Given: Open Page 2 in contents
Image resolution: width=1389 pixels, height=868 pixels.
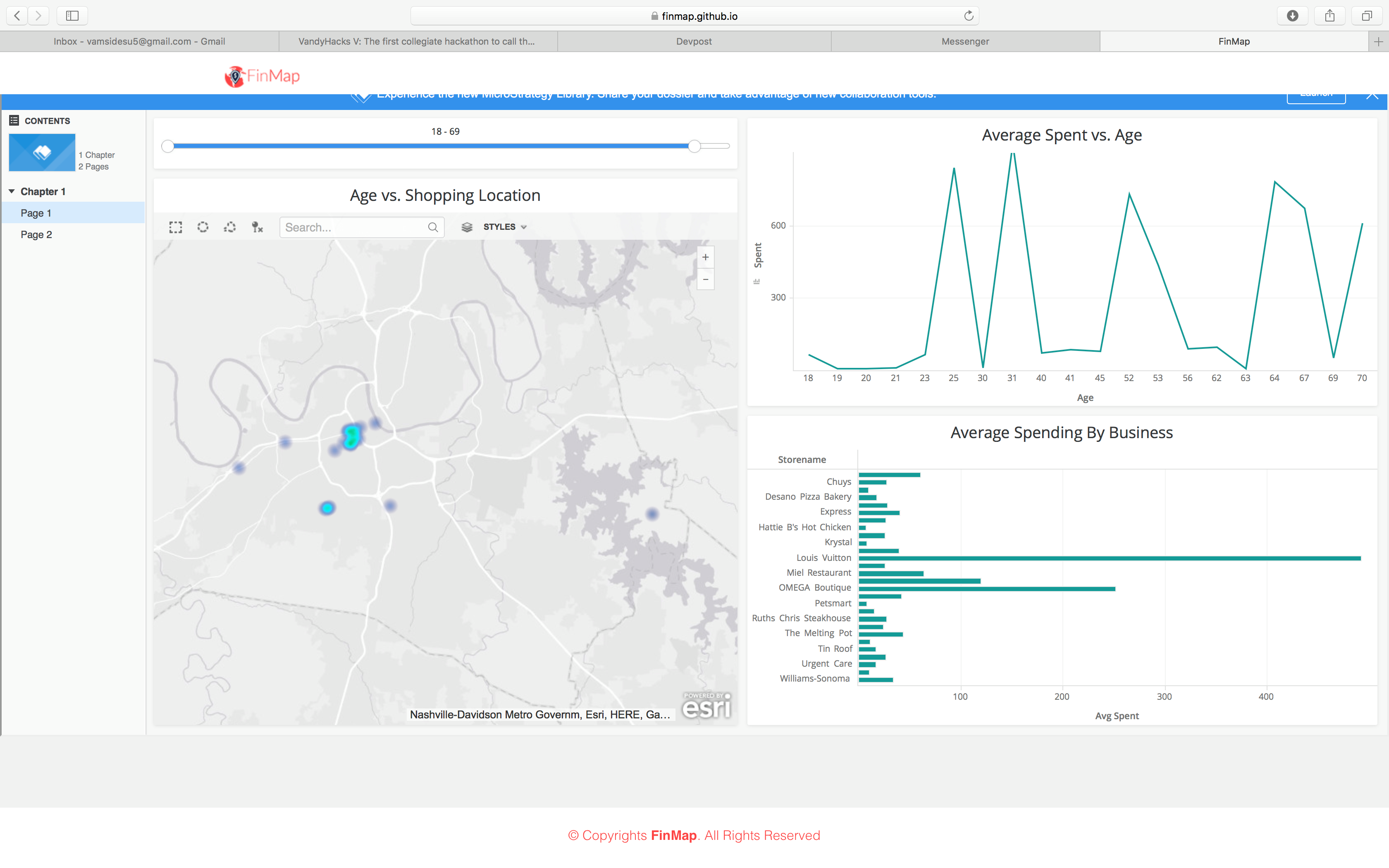Looking at the screenshot, I should 36,234.
